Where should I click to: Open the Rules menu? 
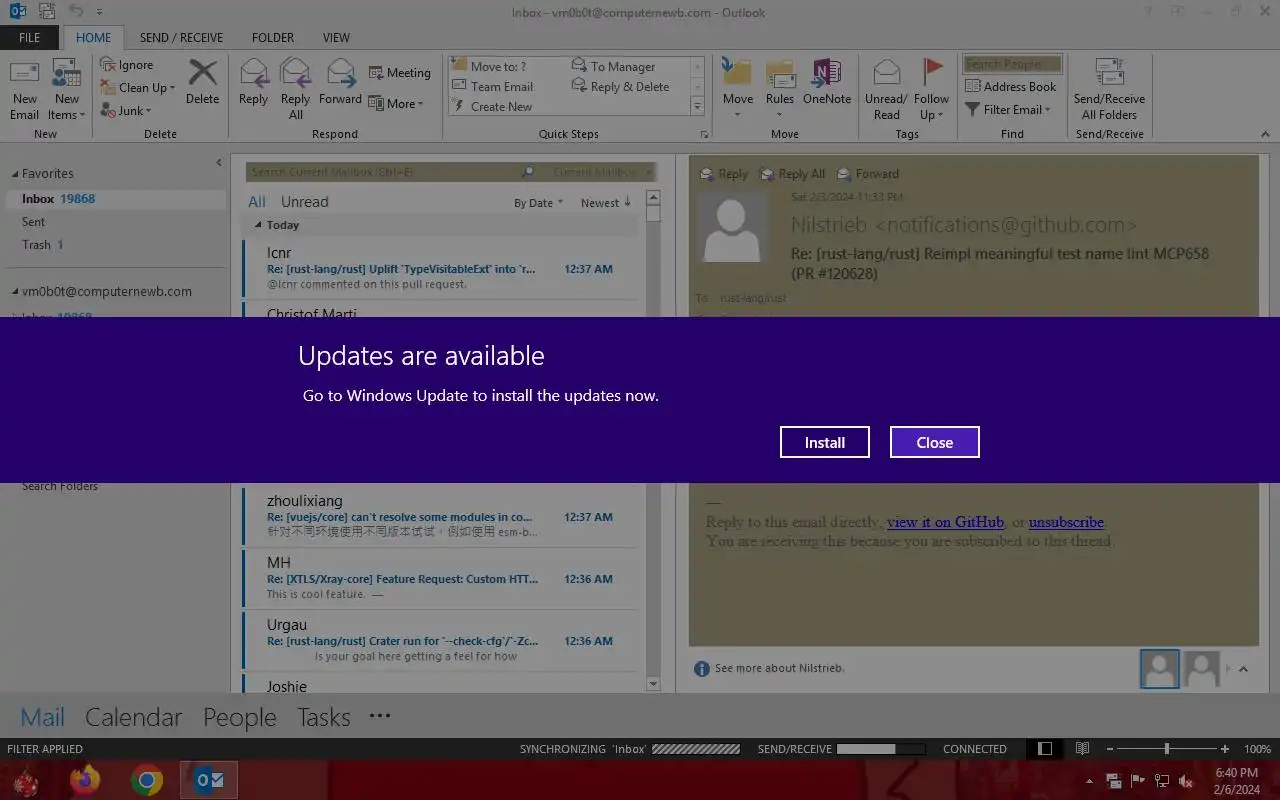780,89
